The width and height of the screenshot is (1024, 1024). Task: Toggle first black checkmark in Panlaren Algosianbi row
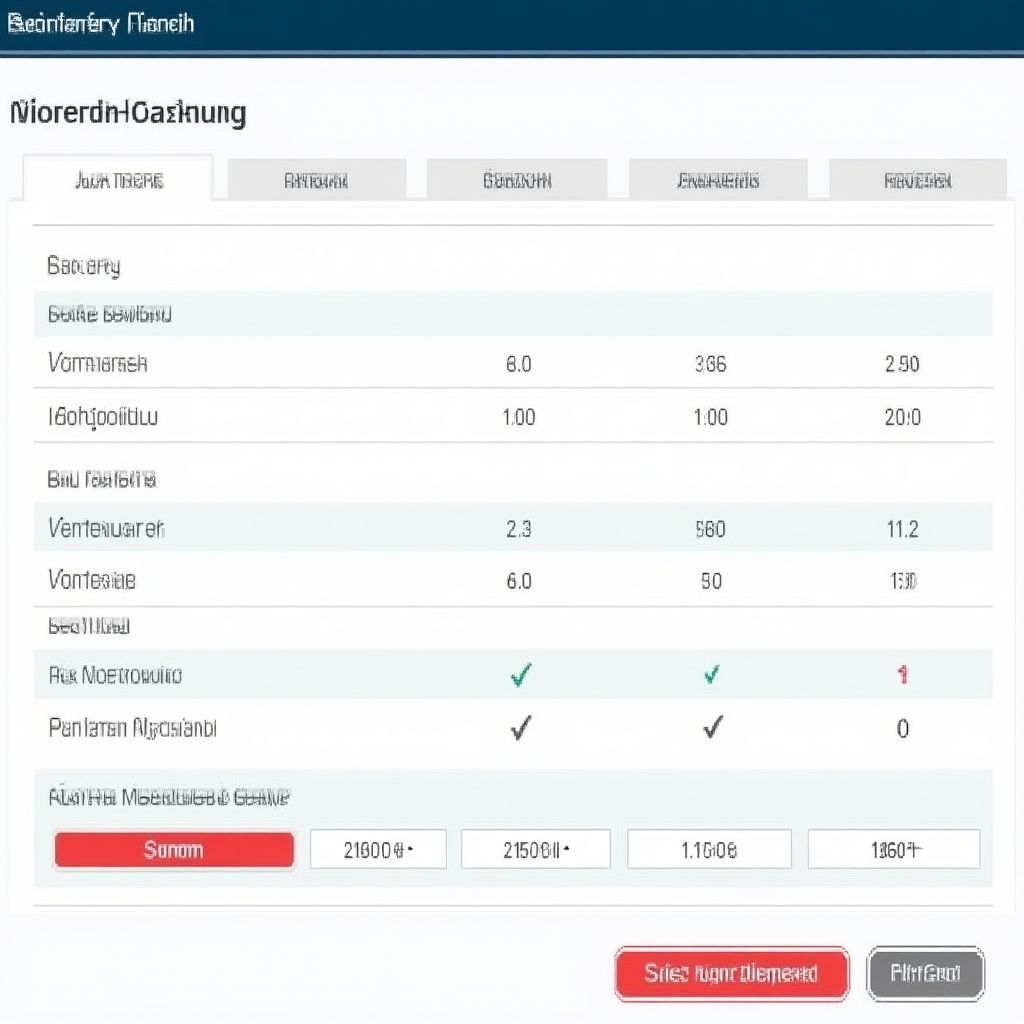(x=520, y=729)
